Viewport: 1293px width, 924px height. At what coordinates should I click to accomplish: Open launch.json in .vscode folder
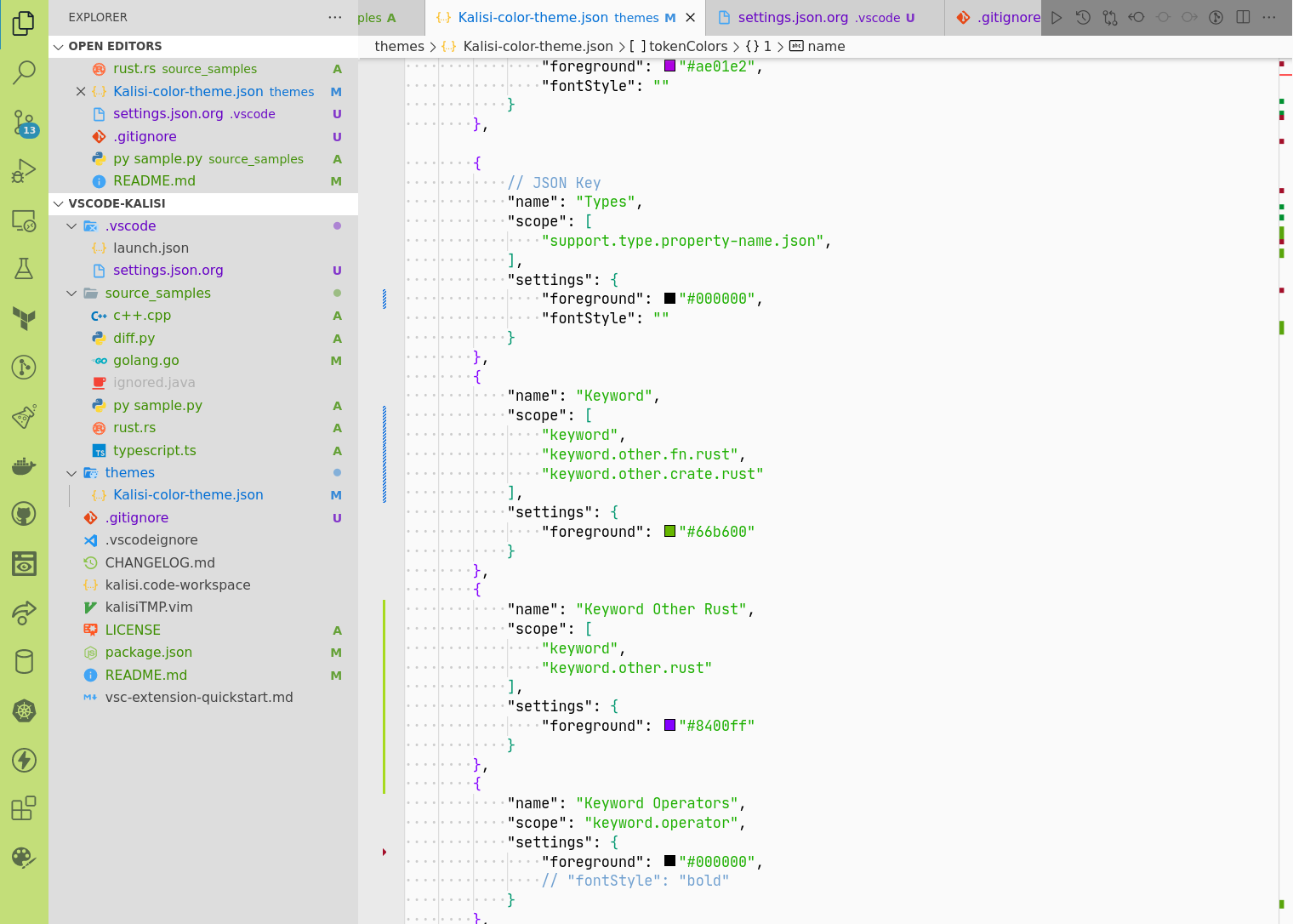[x=203, y=248]
